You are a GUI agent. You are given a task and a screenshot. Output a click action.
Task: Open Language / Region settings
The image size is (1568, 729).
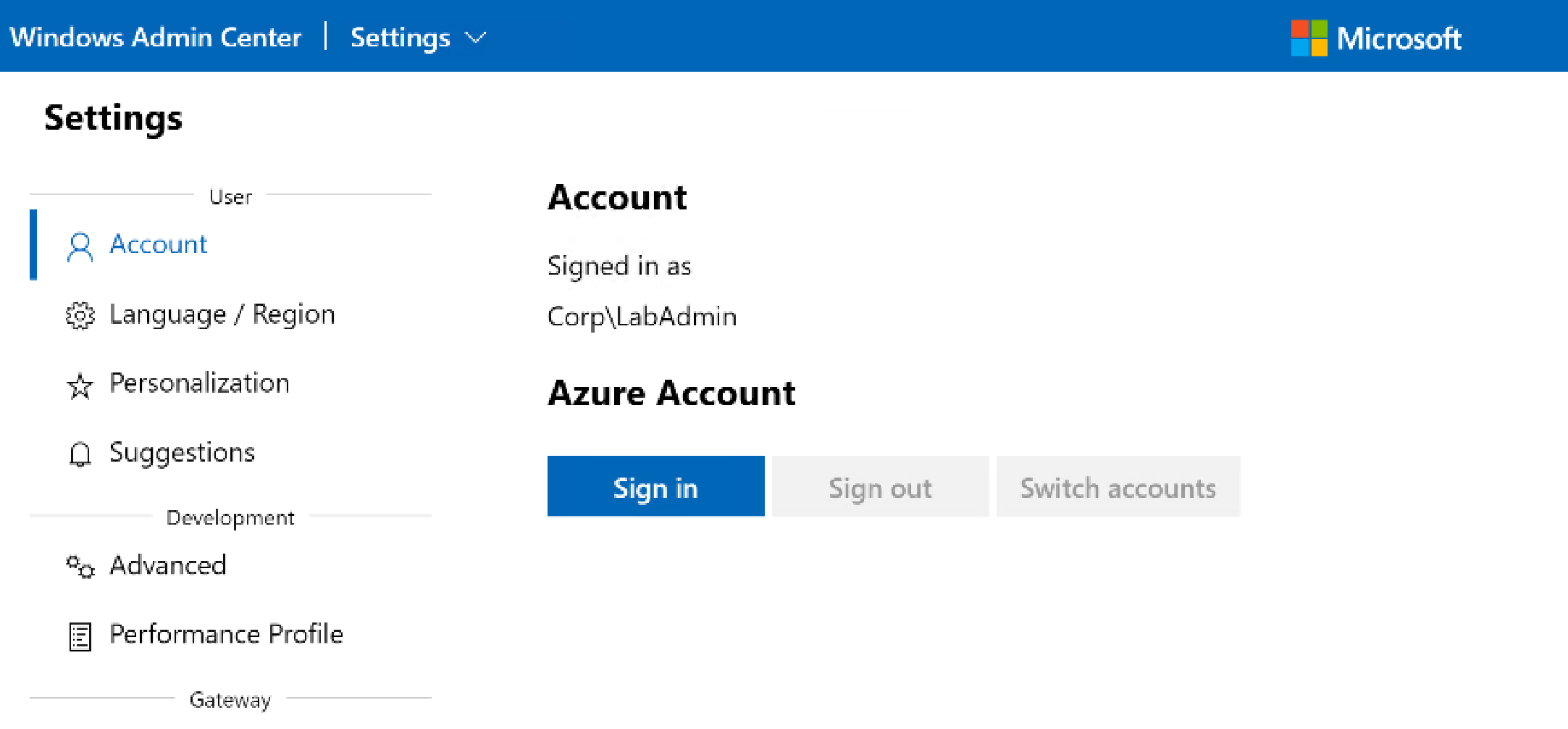(x=222, y=314)
